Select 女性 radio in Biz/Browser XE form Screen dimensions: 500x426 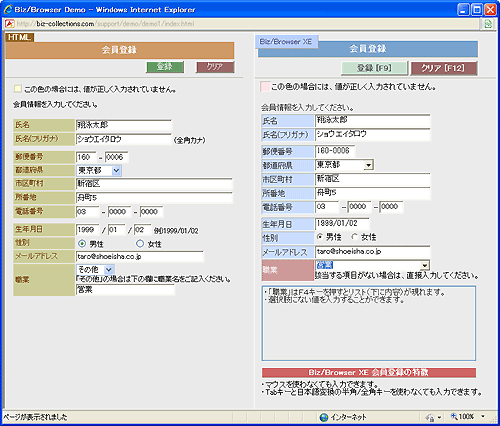click(x=355, y=237)
